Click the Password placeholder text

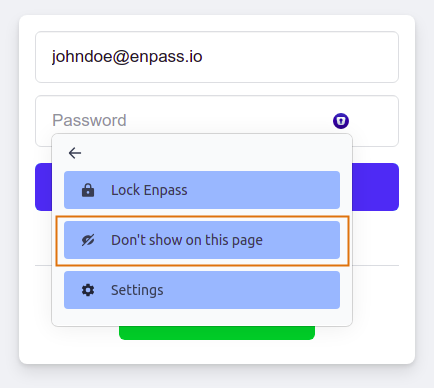(89, 120)
